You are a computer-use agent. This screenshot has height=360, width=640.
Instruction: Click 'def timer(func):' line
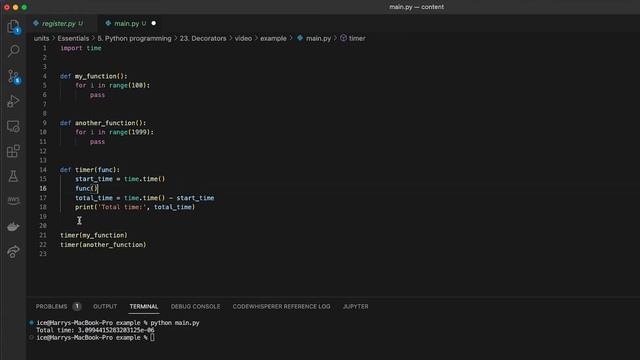coord(90,170)
